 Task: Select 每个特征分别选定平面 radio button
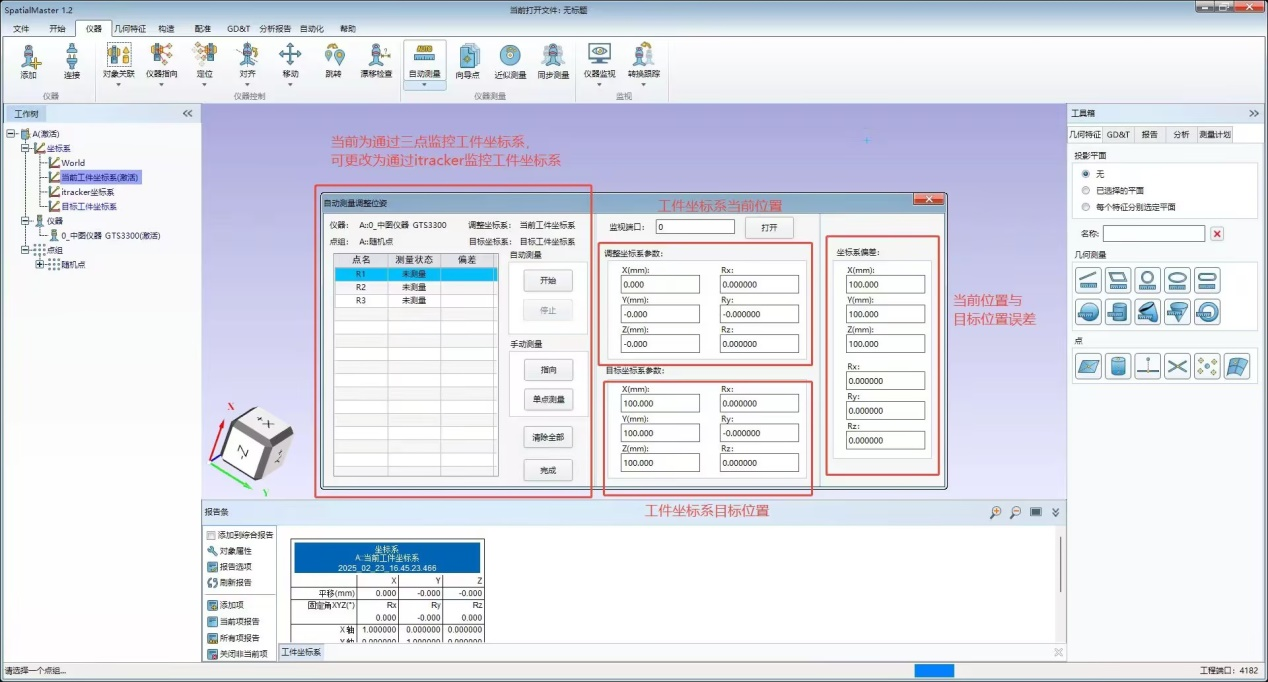[x=1087, y=207]
